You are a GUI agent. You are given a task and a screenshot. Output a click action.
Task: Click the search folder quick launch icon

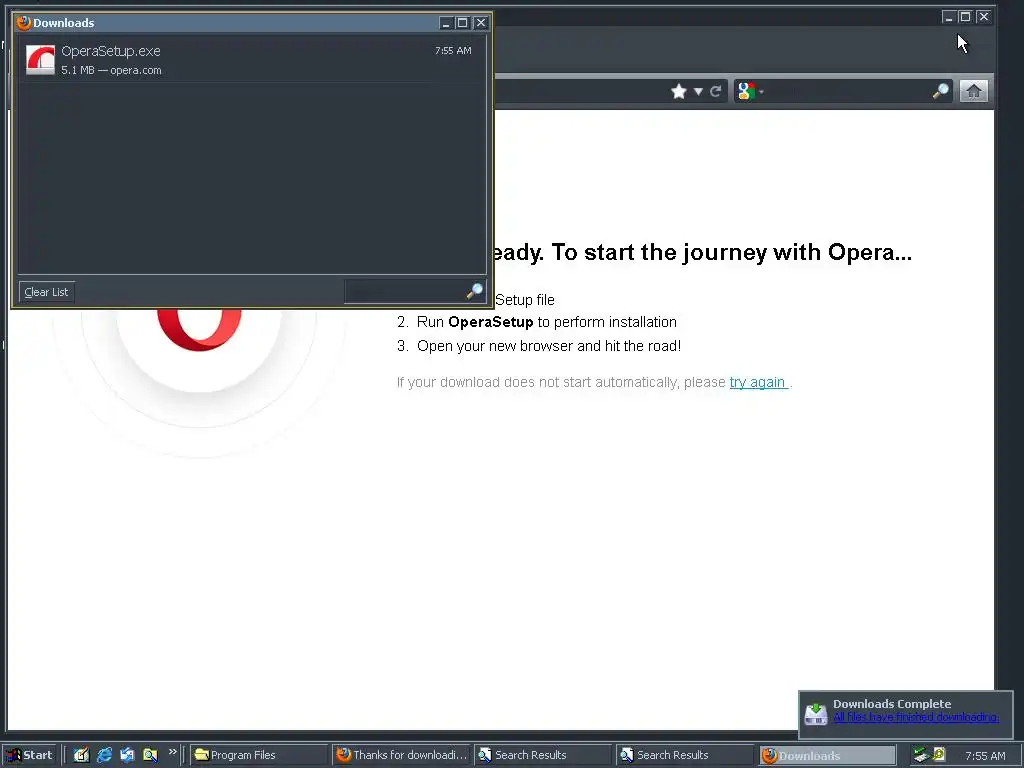[150, 755]
